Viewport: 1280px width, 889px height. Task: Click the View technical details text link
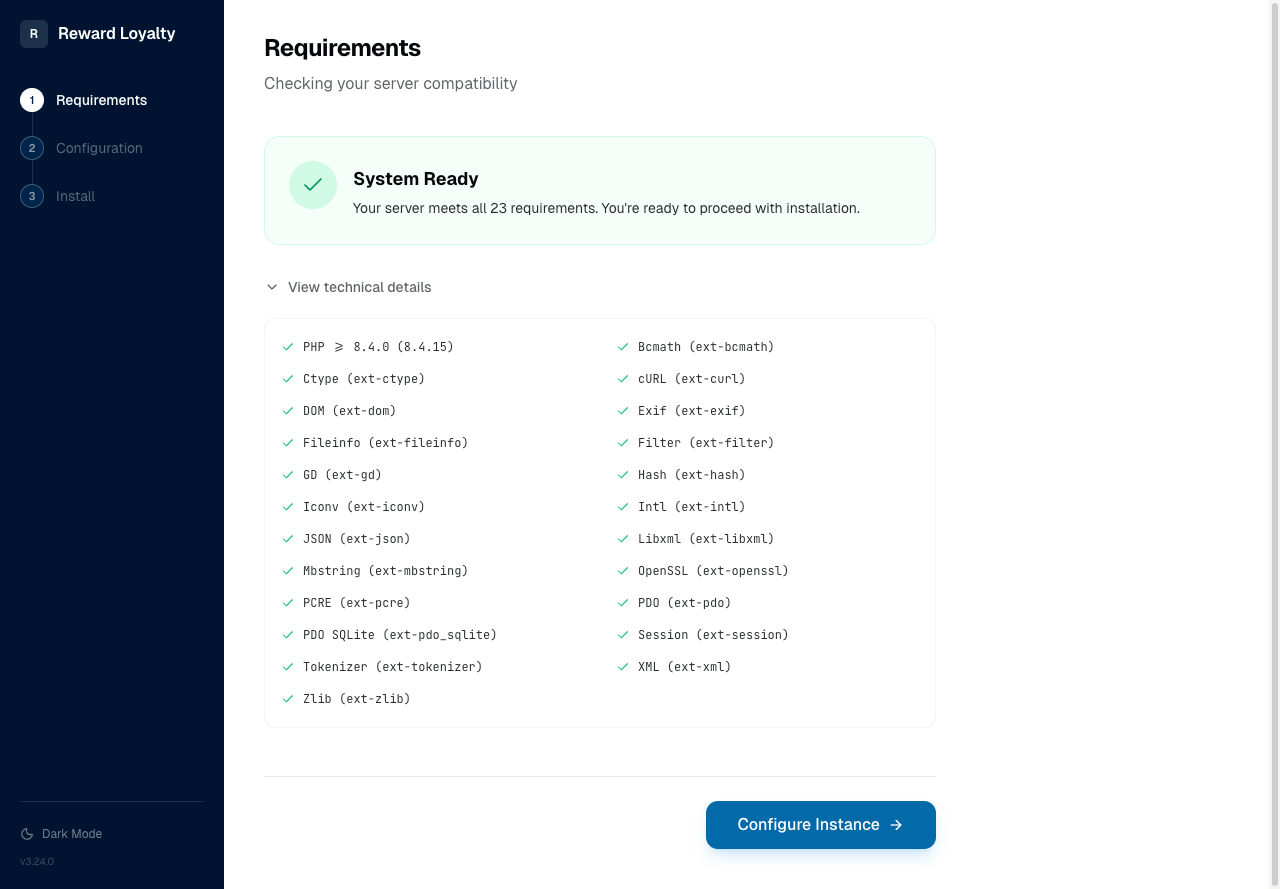[359, 287]
